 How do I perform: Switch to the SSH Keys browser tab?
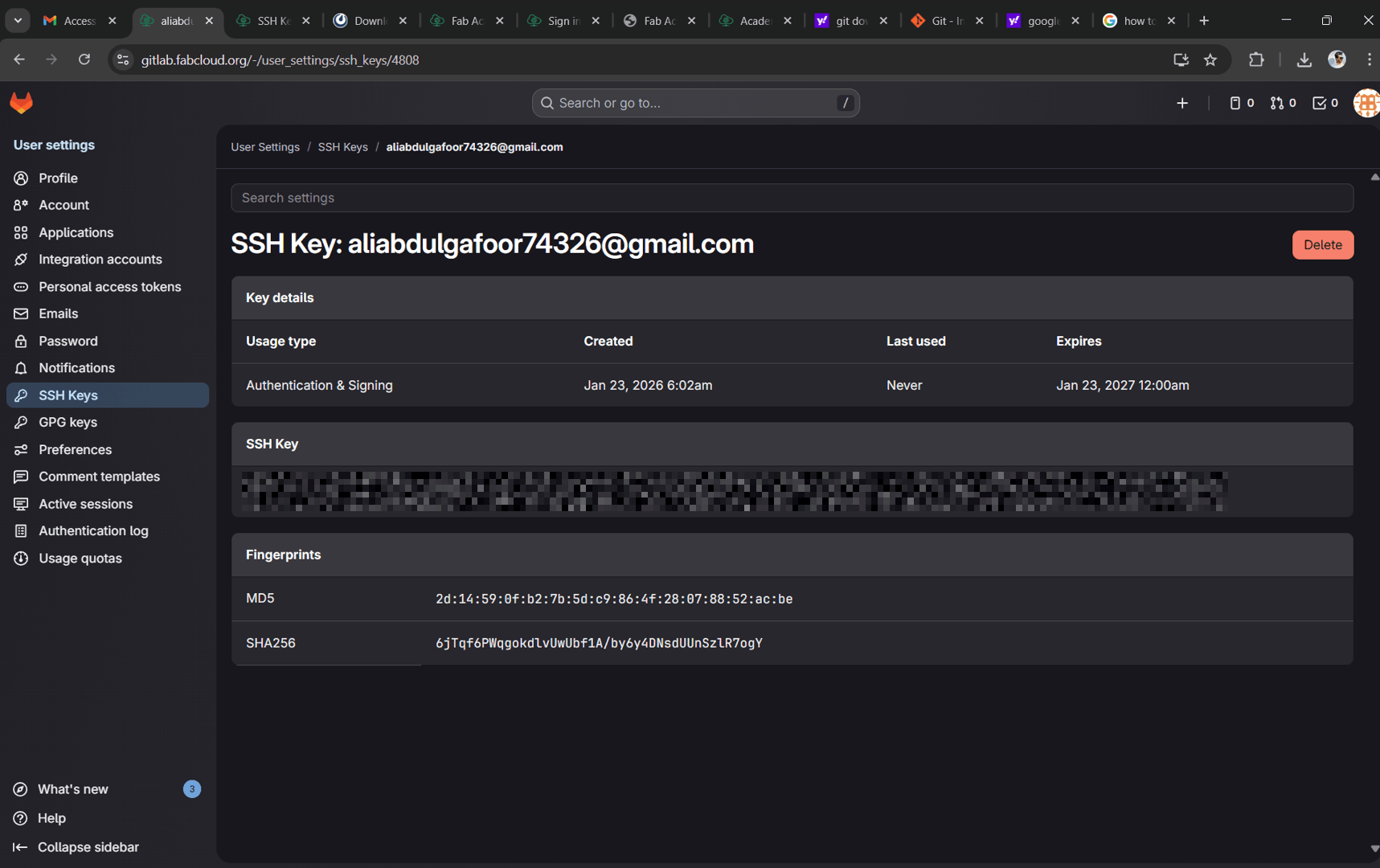tap(273, 21)
